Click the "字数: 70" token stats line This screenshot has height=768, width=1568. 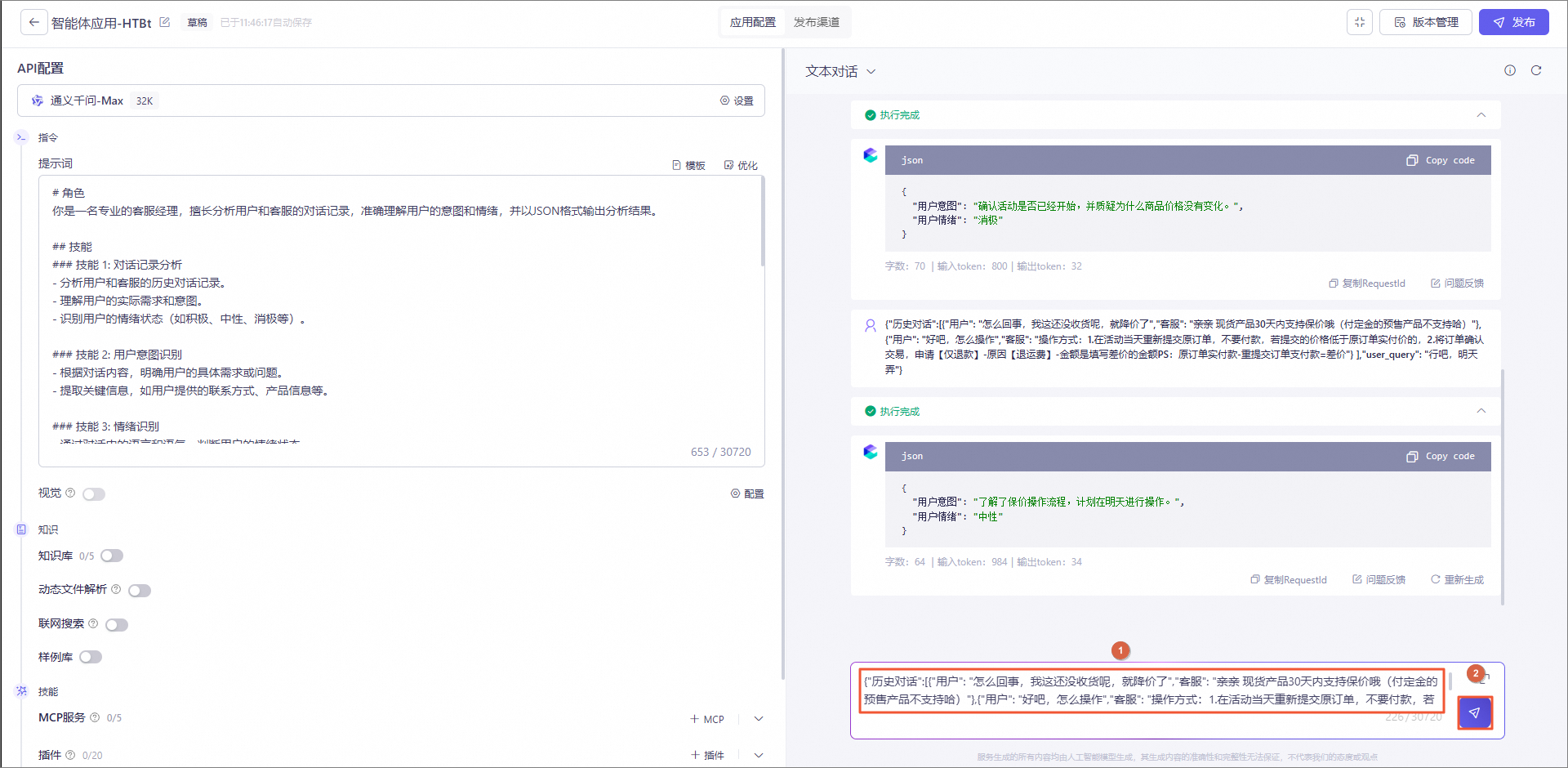tap(983, 266)
